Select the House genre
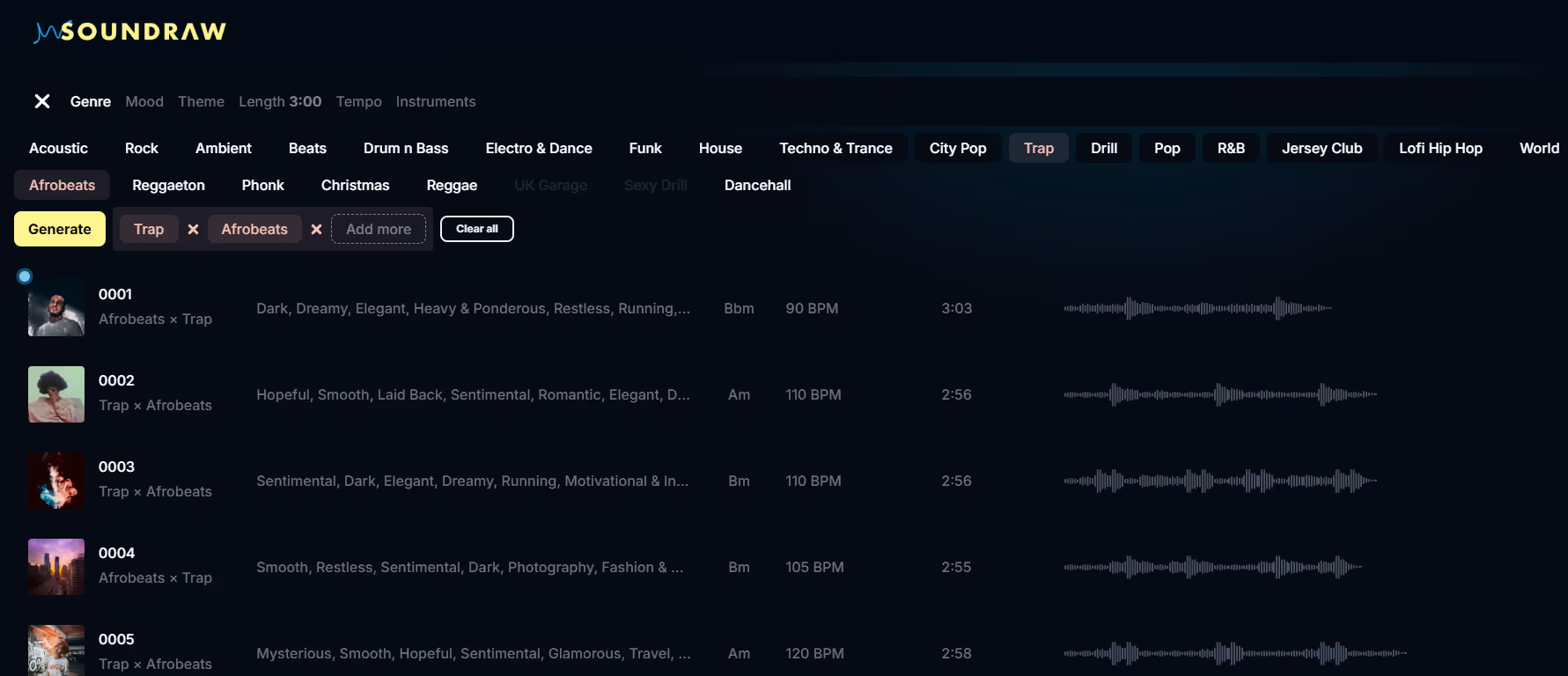1568x676 pixels. [x=720, y=148]
